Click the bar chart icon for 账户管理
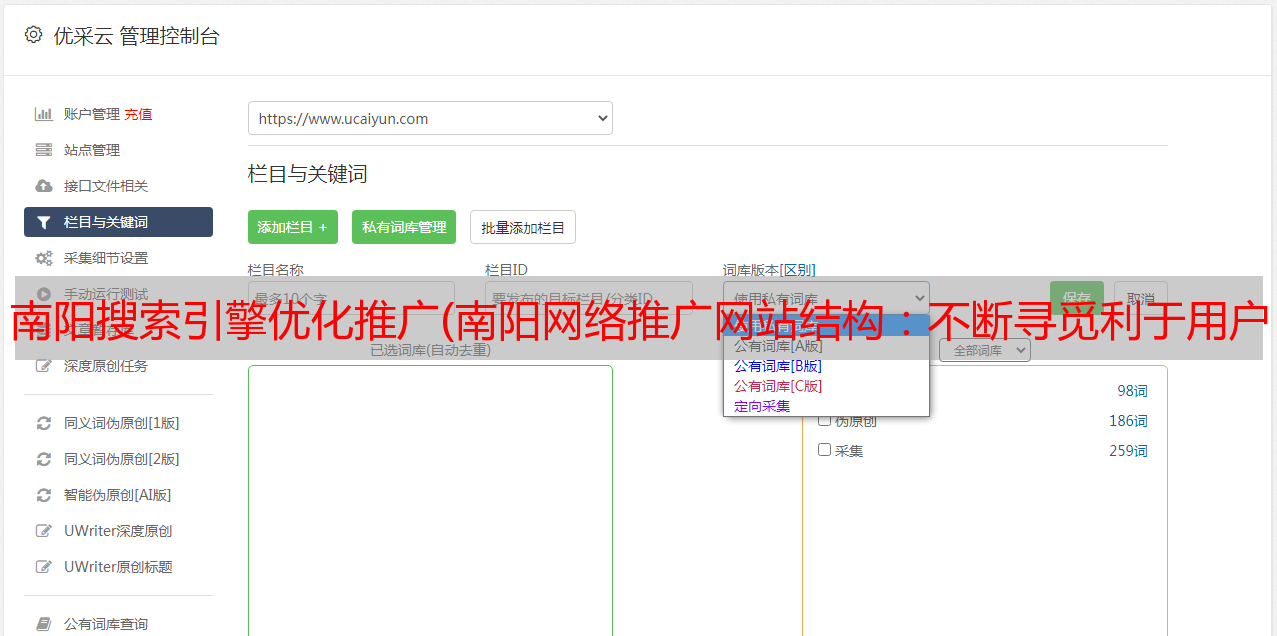1277x636 pixels. click(43, 114)
